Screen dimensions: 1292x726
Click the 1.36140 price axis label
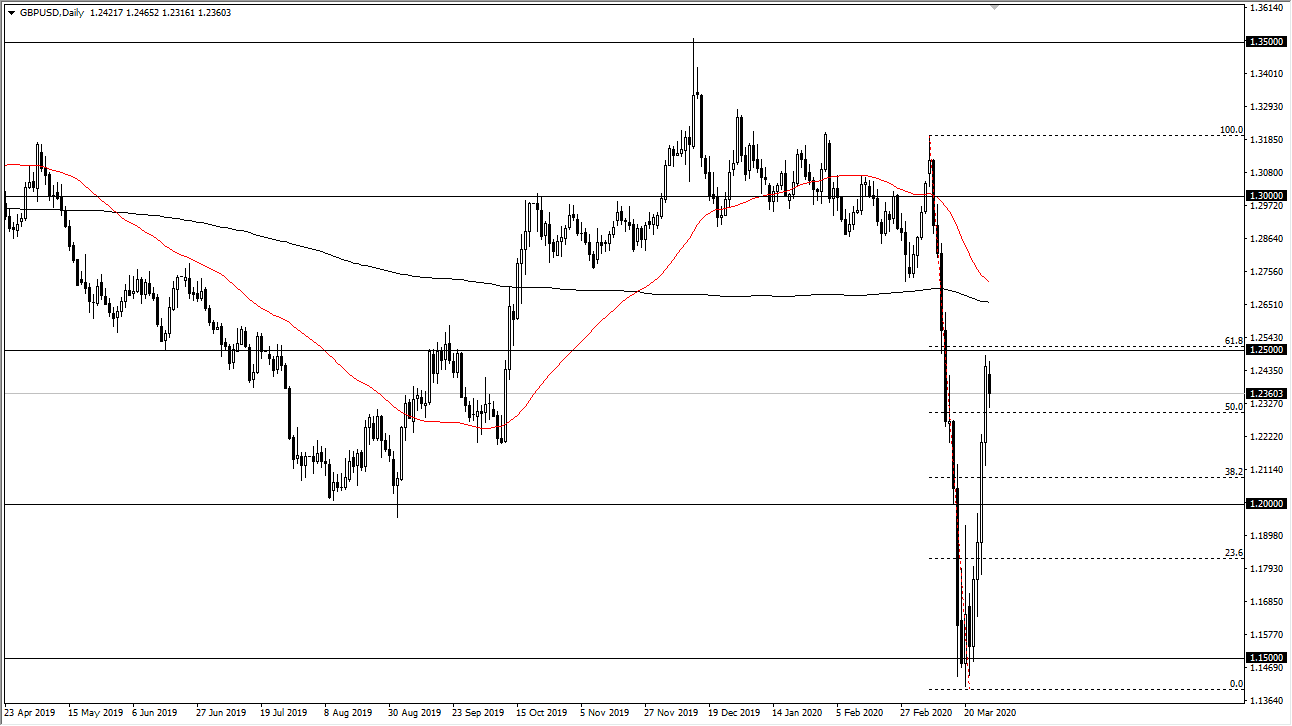(1267, 8)
